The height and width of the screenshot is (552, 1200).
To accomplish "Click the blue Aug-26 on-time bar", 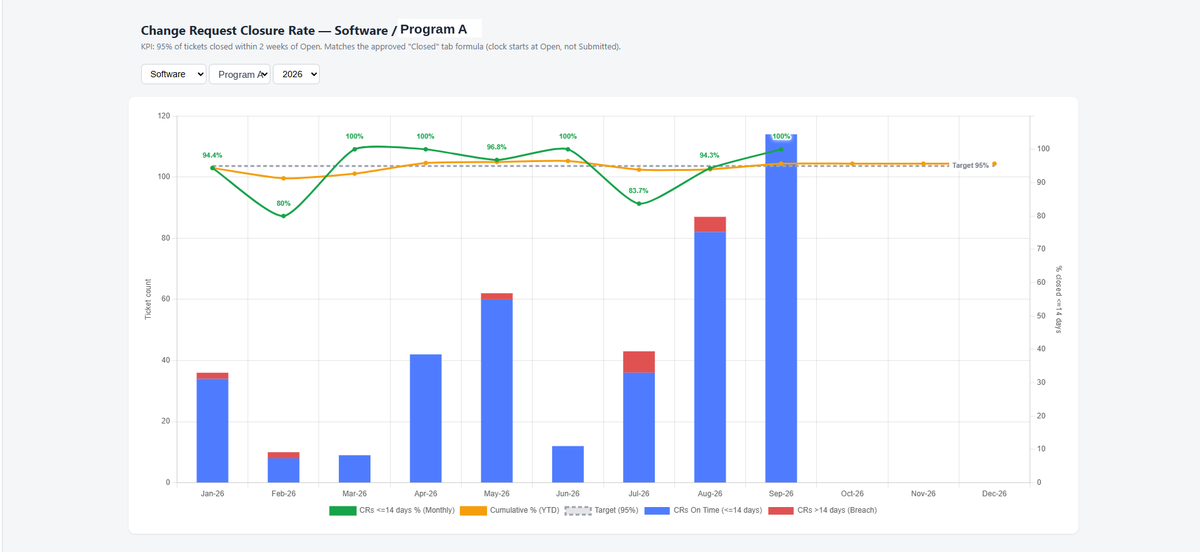I will click(710, 357).
